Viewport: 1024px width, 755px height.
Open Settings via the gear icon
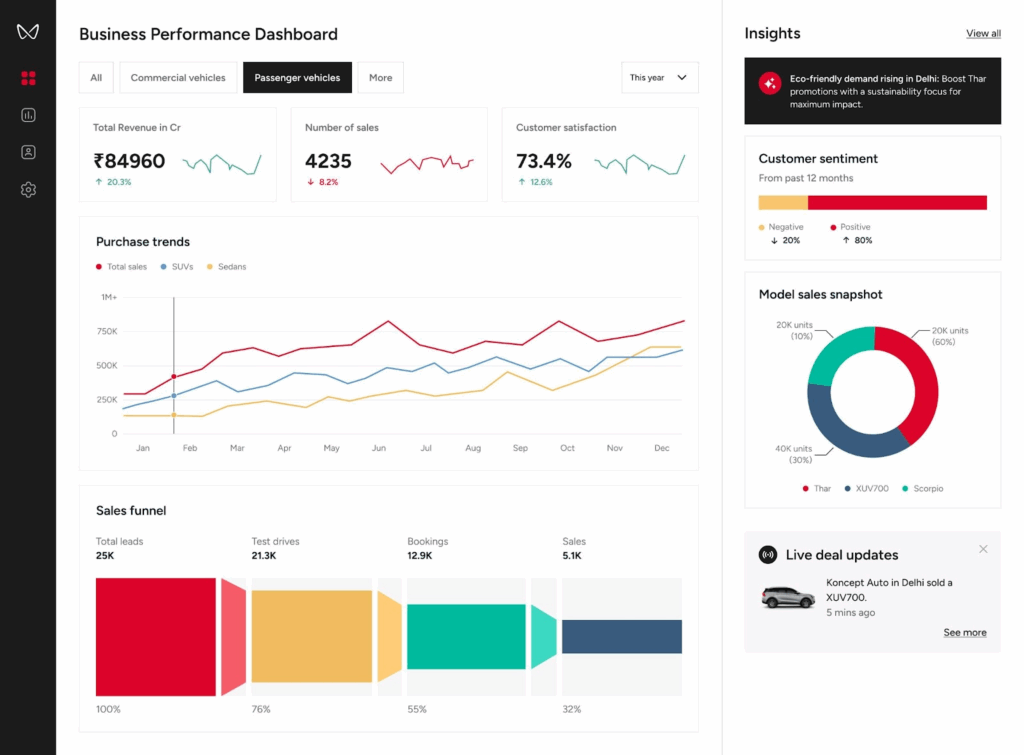click(x=28, y=189)
